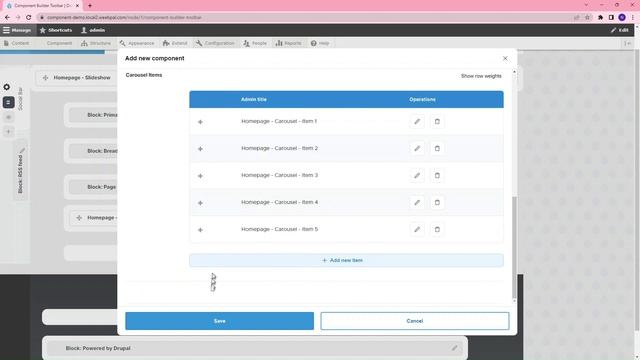Edit Homepage - Carousel - Item 1
Viewport: 640px width, 360px height.
[417, 121]
